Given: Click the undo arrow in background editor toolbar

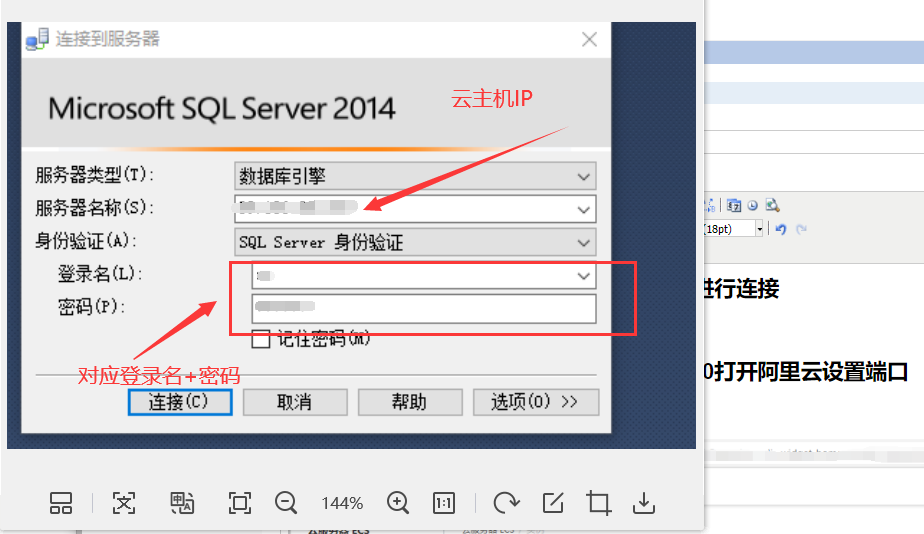Looking at the screenshot, I should click(x=781, y=229).
